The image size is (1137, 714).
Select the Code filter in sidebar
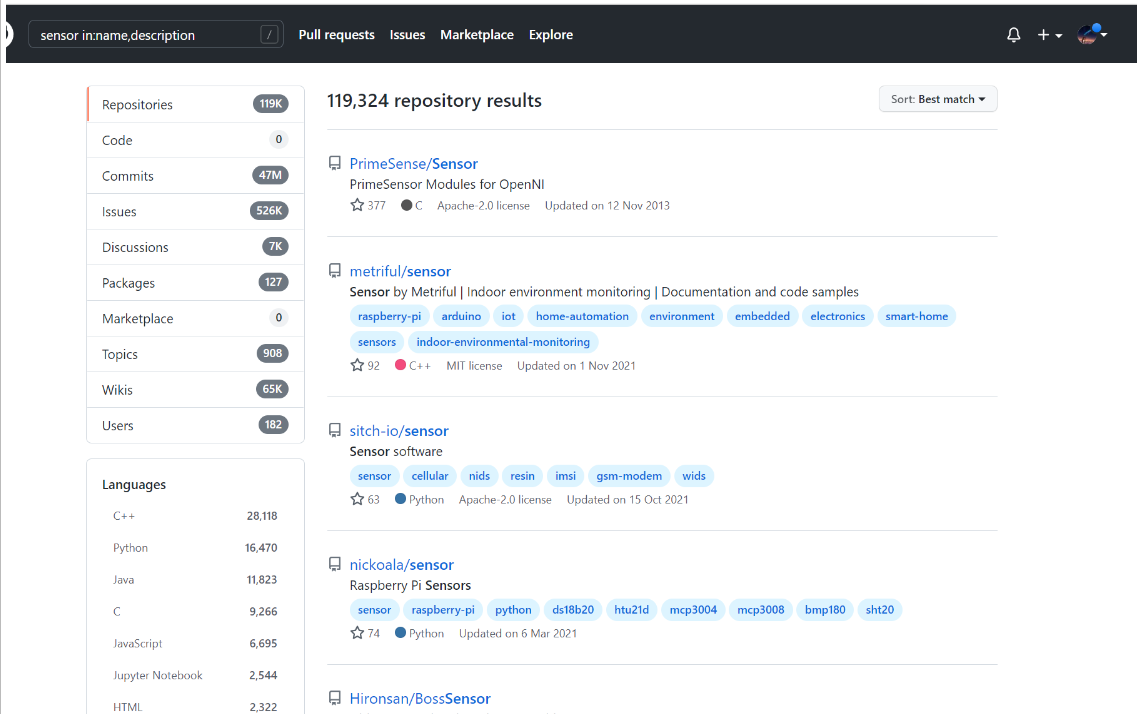point(195,140)
